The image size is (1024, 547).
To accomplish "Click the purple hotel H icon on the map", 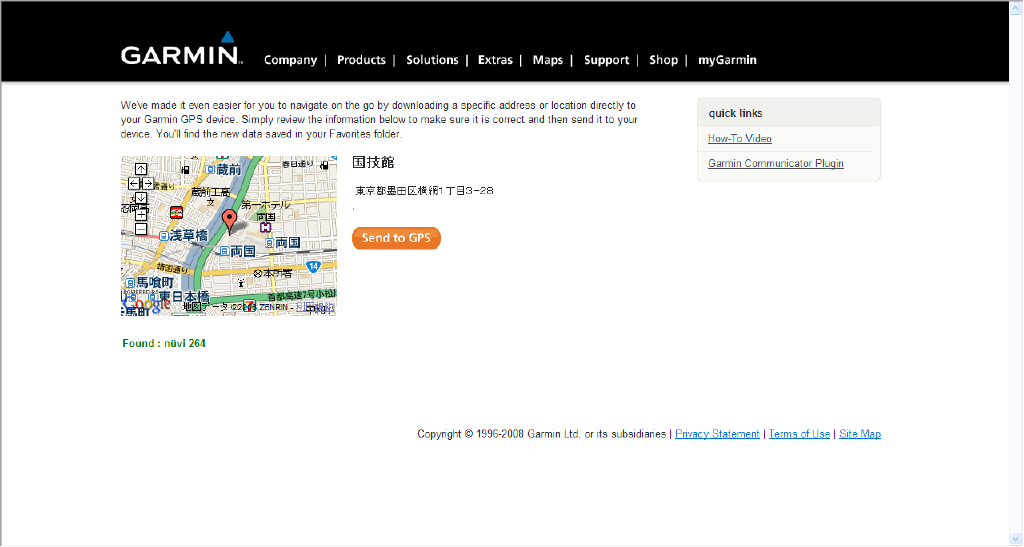I will tap(265, 227).
